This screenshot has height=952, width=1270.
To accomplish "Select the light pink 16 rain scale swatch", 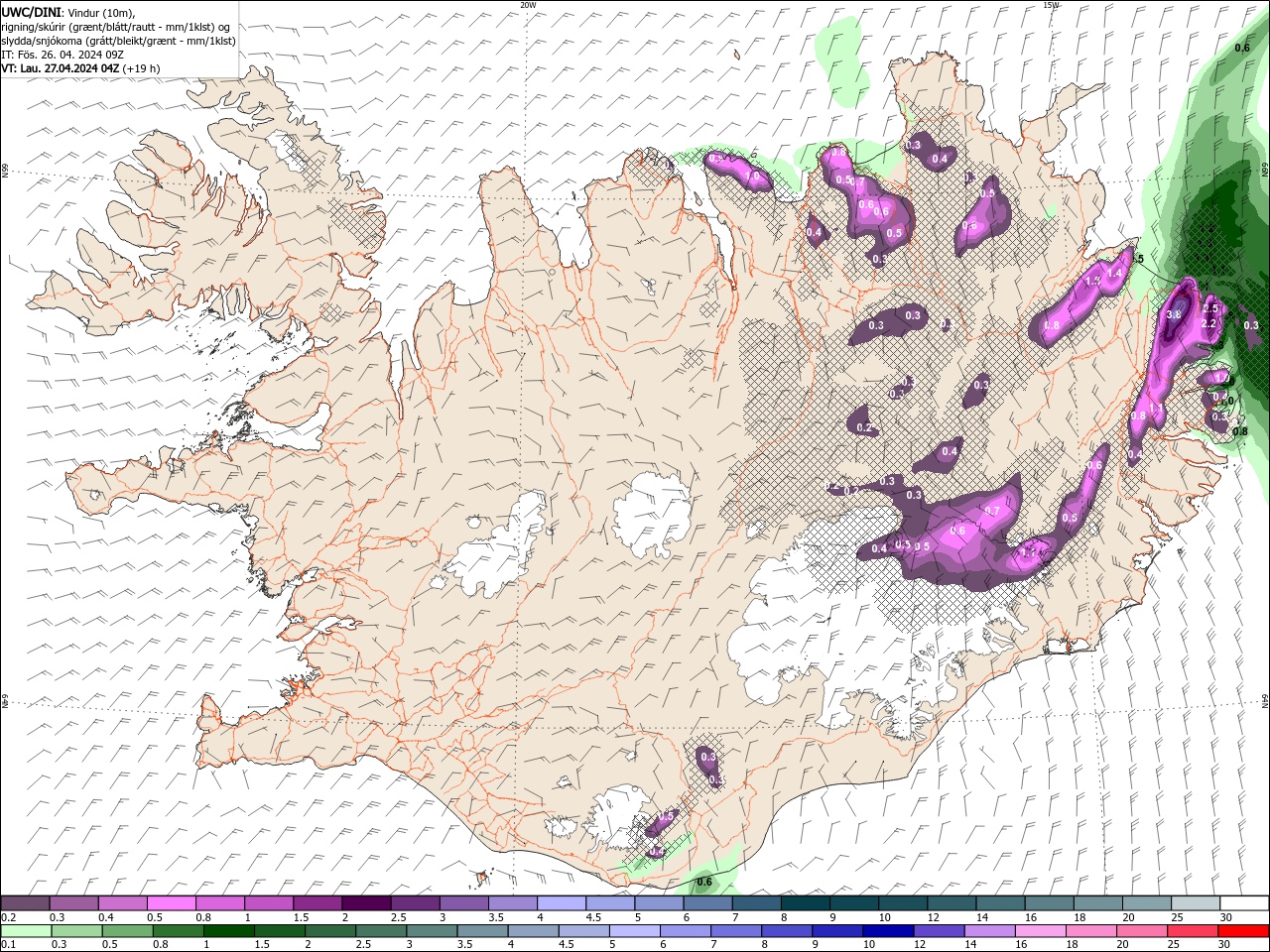I will click(1039, 931).
